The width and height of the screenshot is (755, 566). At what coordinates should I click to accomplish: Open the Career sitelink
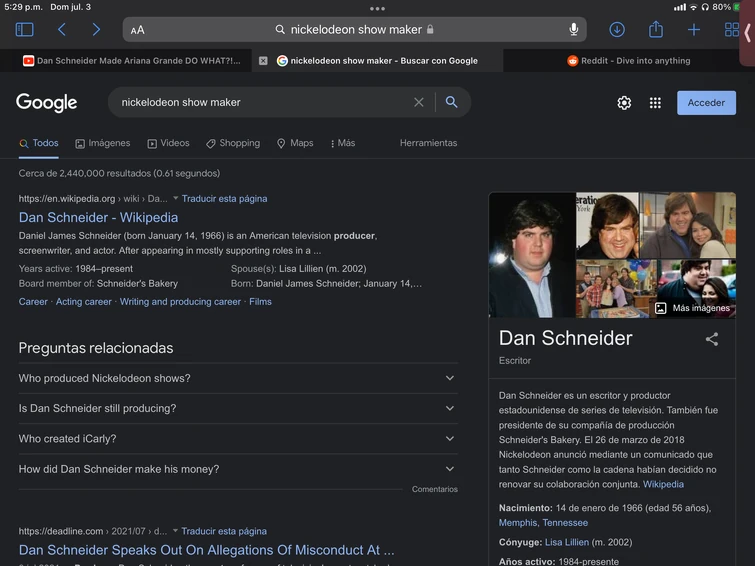tap(33, 302)
